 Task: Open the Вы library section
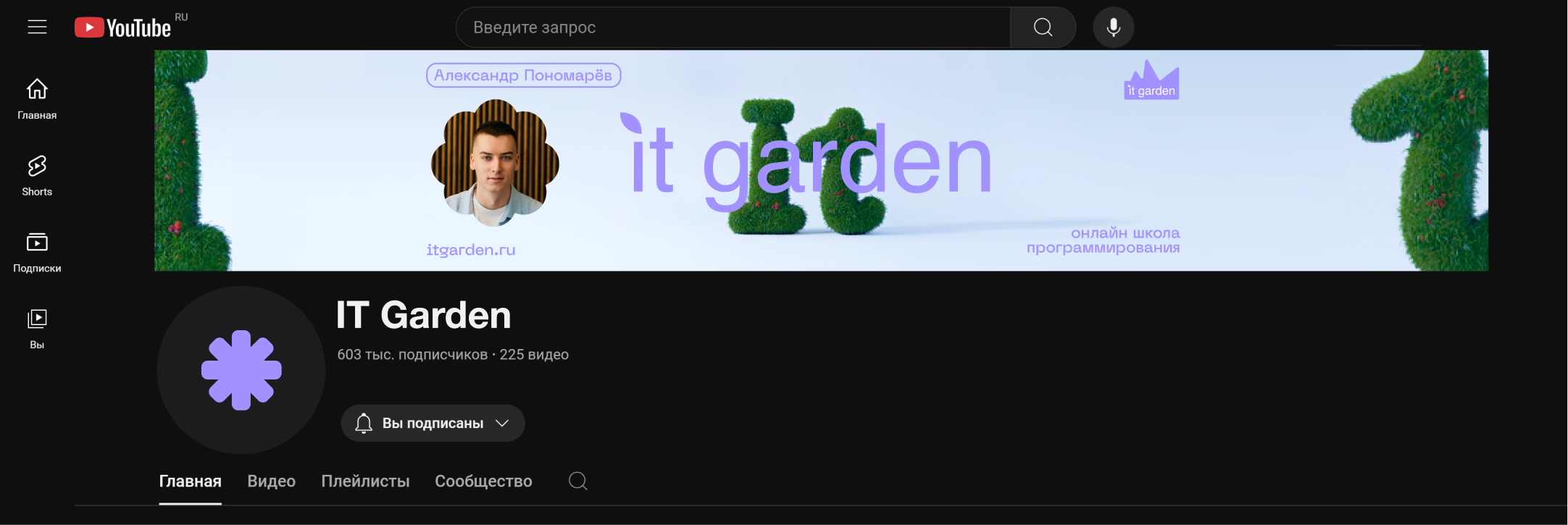tap(37, 329)
